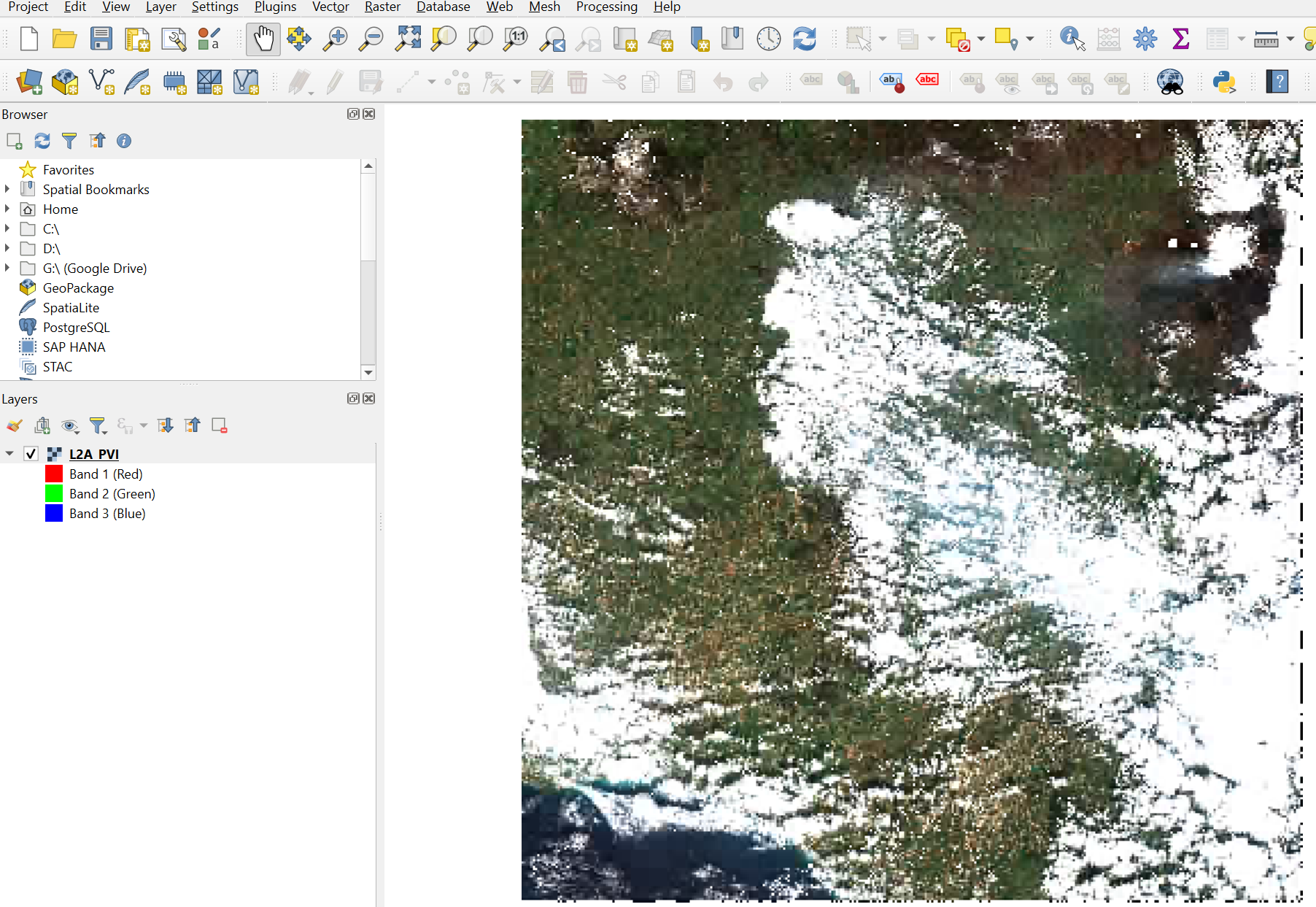The image size is (1316, 907).
Task: Uncheck the L2A_PVI layer visibility
Action: (31, 453)
